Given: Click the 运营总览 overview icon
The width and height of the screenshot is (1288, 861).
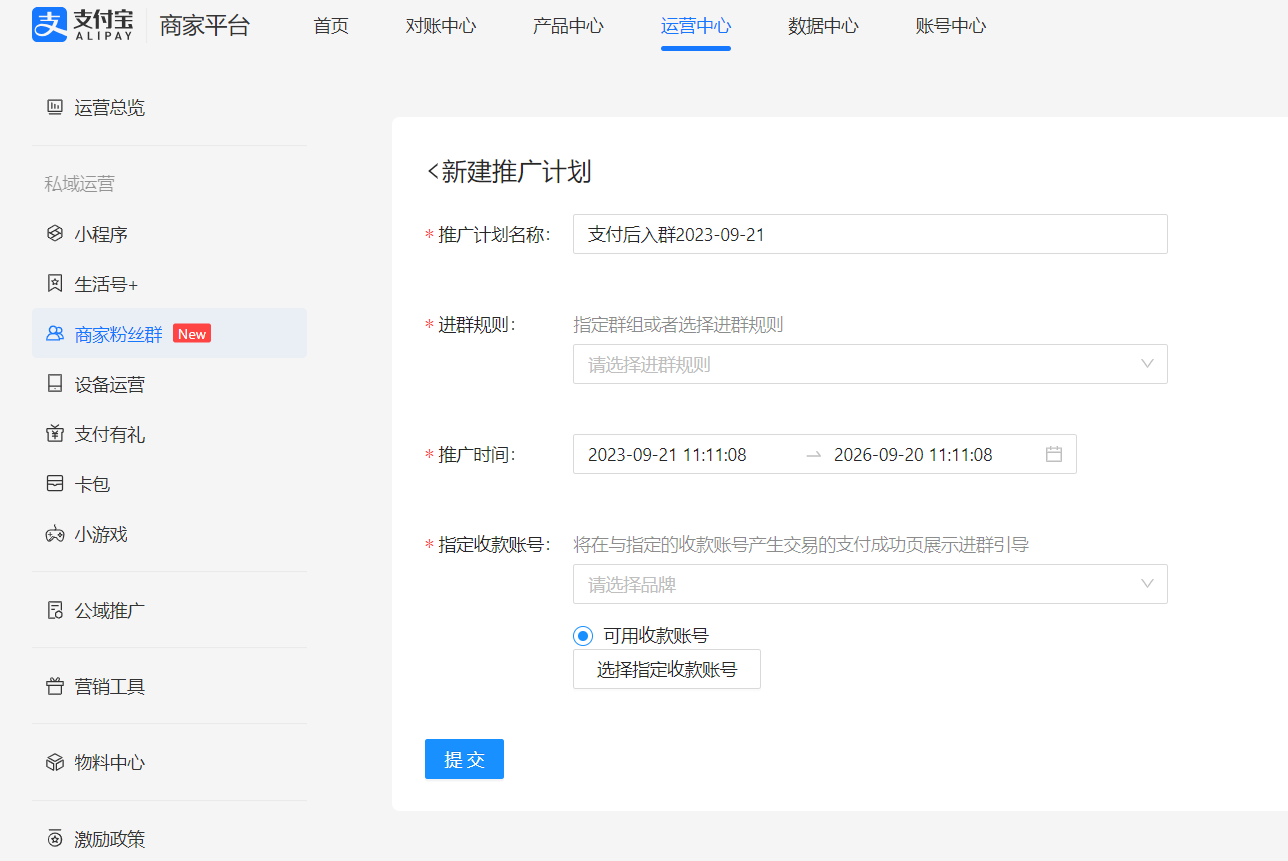Looking at the screenshot, I should (55, 108).
